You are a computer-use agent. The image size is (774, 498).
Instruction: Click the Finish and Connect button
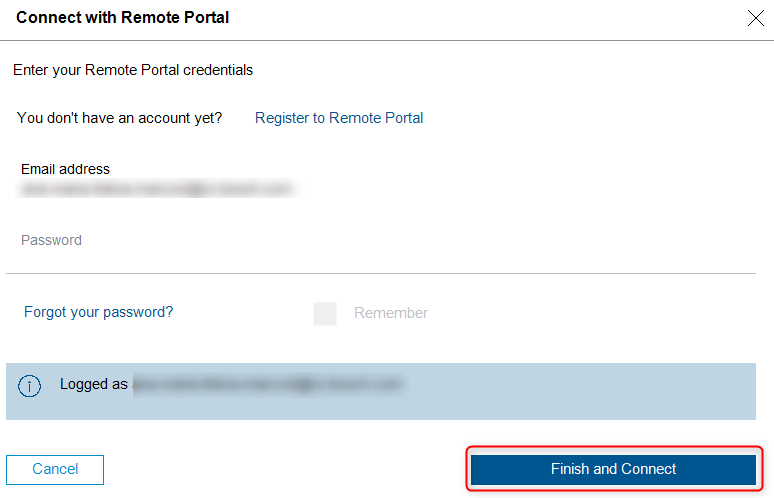(x=613, y=469)
